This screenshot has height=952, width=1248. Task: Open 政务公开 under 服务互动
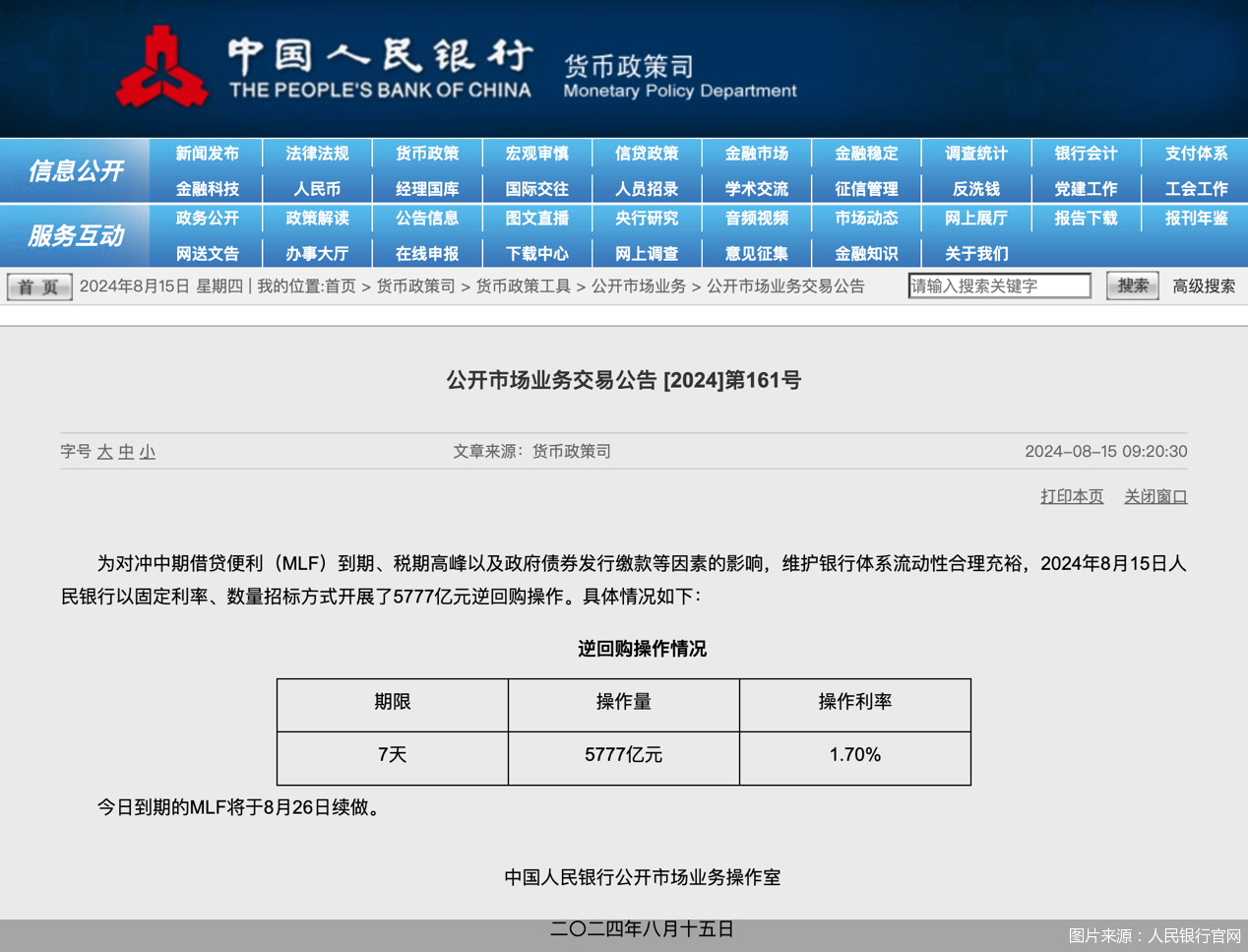[208, 219]
